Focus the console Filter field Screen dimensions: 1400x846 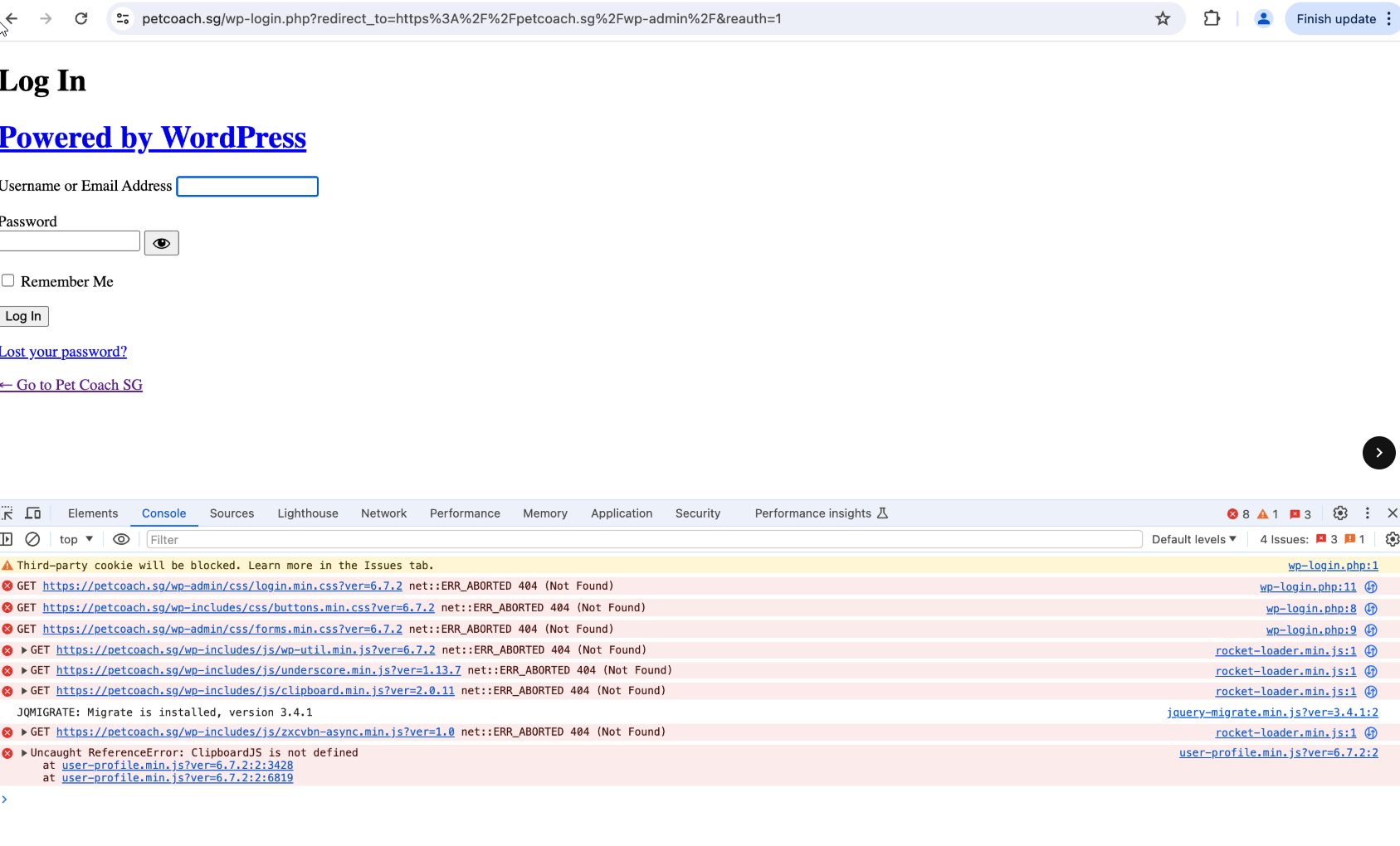(644, 540)
